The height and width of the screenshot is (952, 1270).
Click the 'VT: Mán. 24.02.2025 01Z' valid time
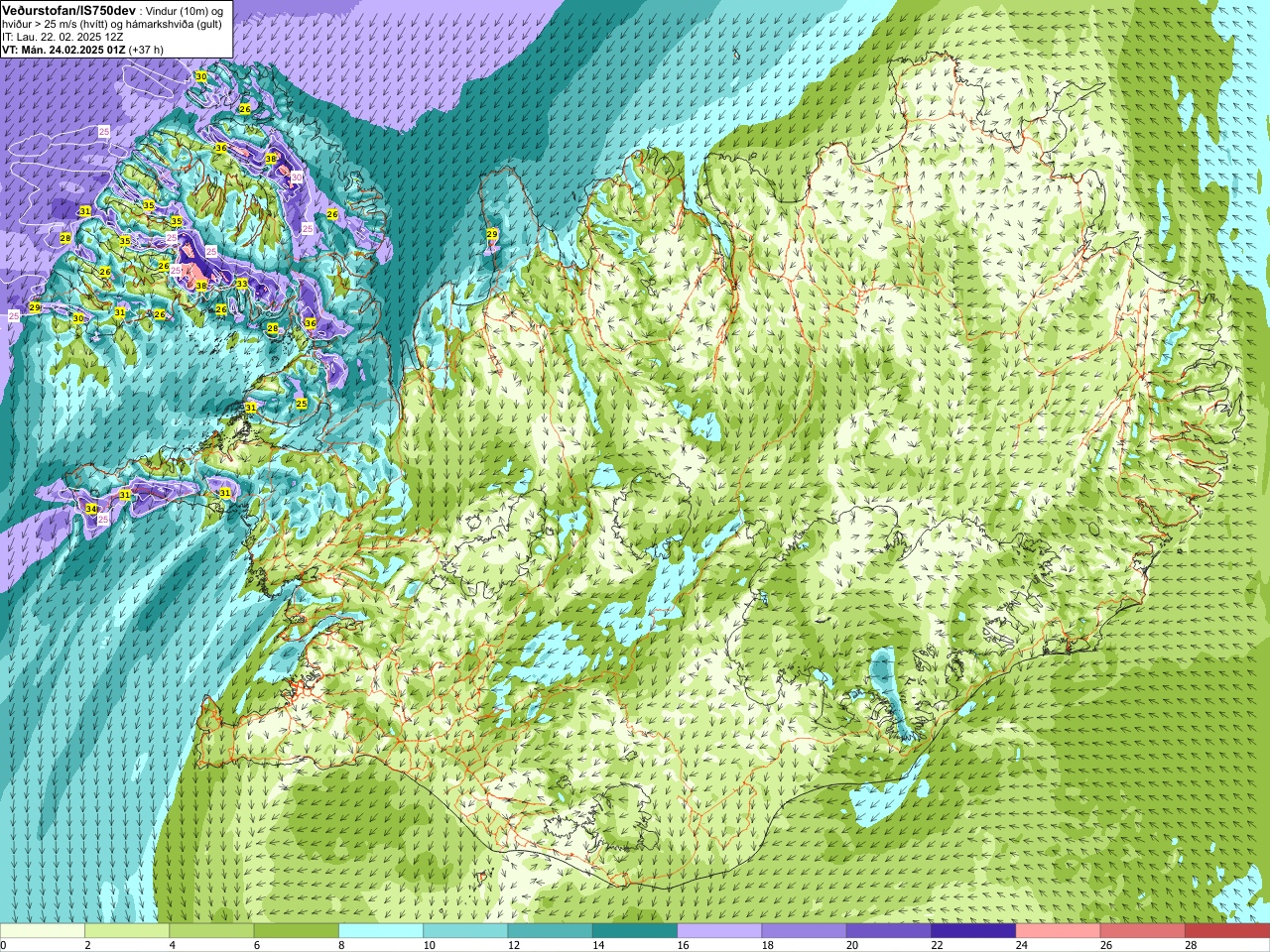tap(63, 50)
